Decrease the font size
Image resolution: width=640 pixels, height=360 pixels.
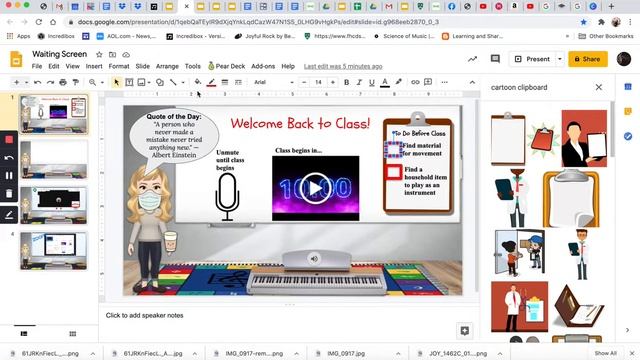tap(304, 82)
